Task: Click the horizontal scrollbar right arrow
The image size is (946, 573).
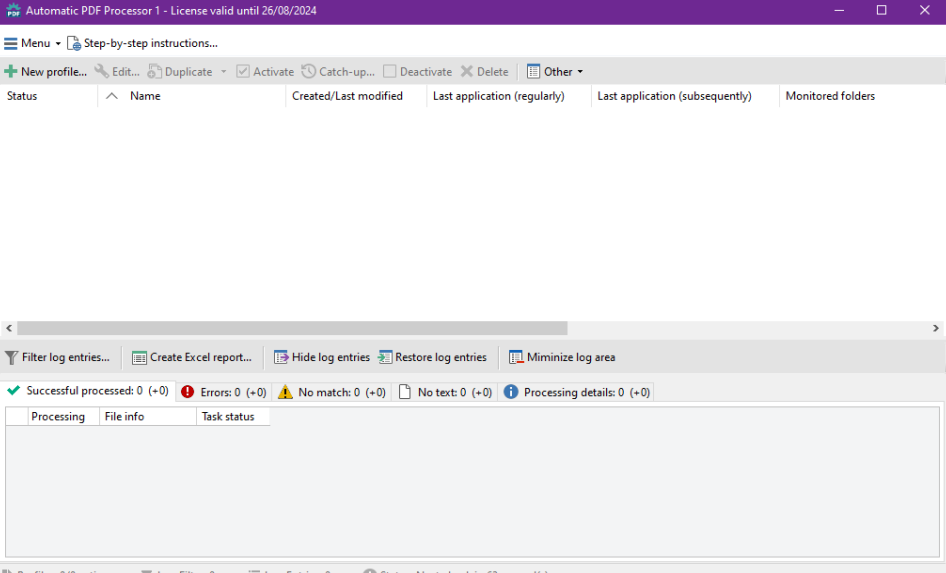Action: (936, 328)
